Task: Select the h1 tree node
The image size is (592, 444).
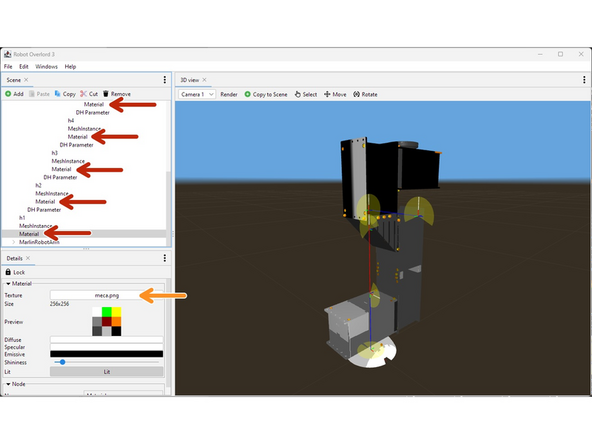Action: (x=22, y=218)
